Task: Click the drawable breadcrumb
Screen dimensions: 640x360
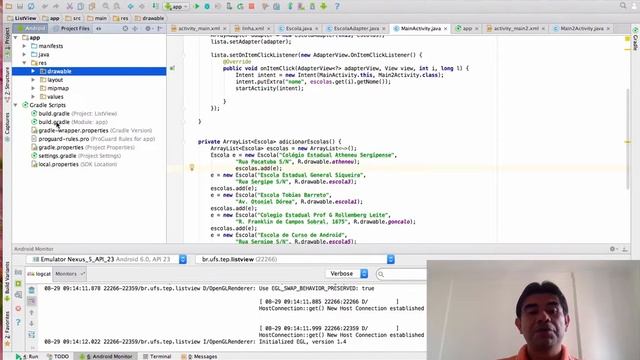Action: coord(149,18)
